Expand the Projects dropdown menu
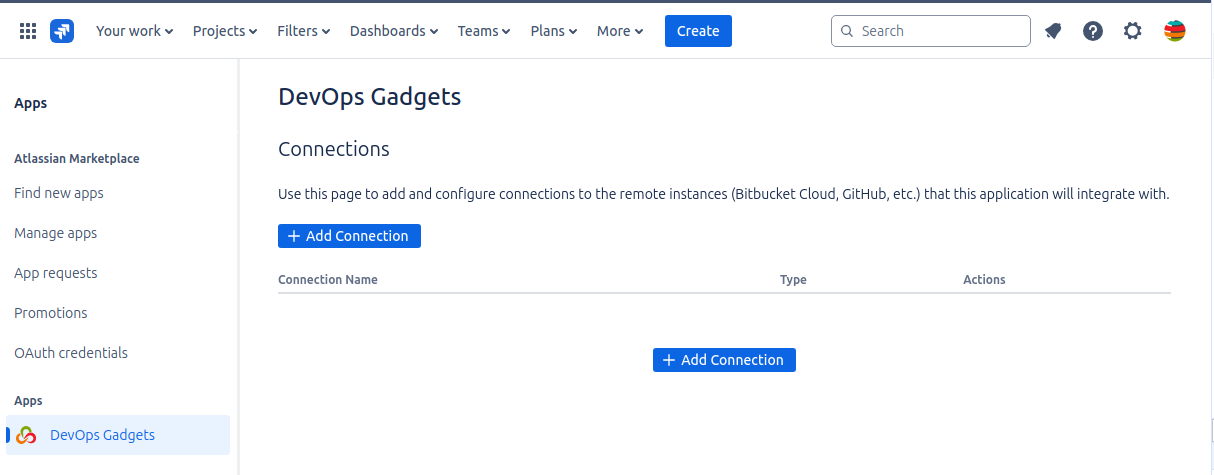Image resolution: width=1214 pixels, height=475 pixels. click(x=225, y=31)
